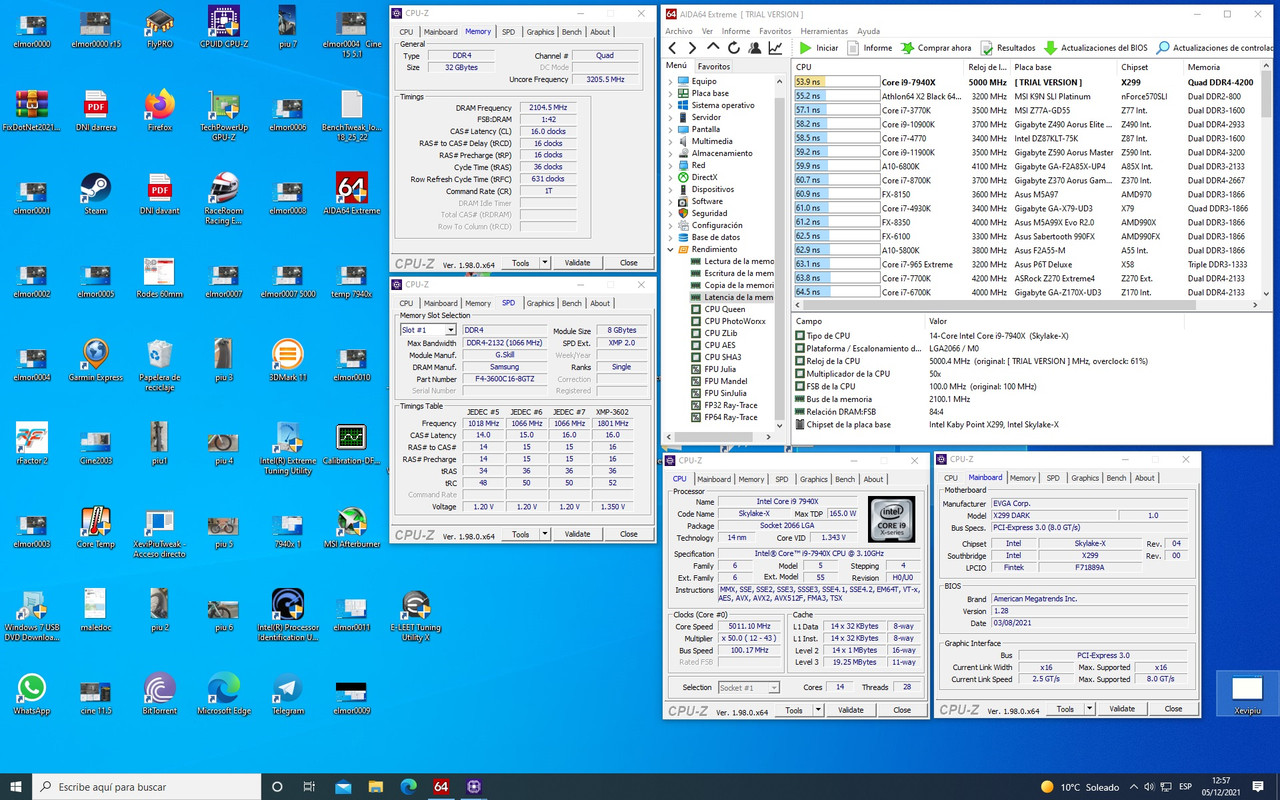Switch to AIDA64 Favoritos panel tab

(714, 66)
